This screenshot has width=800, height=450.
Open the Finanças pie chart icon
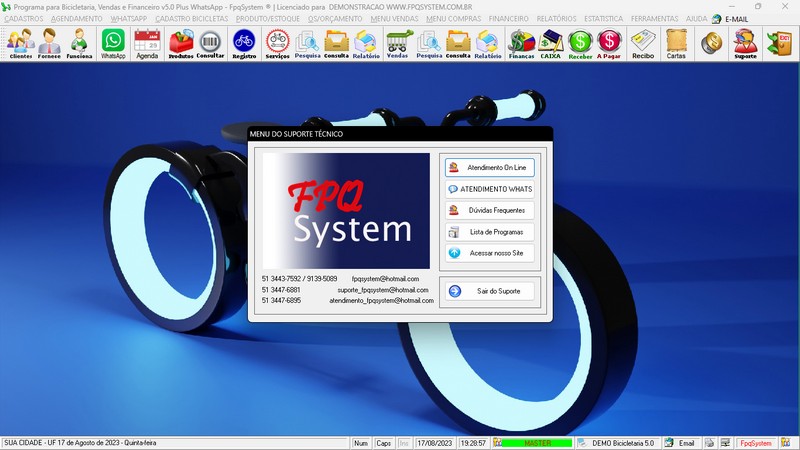pyautogui.click(x=521, y=43)
